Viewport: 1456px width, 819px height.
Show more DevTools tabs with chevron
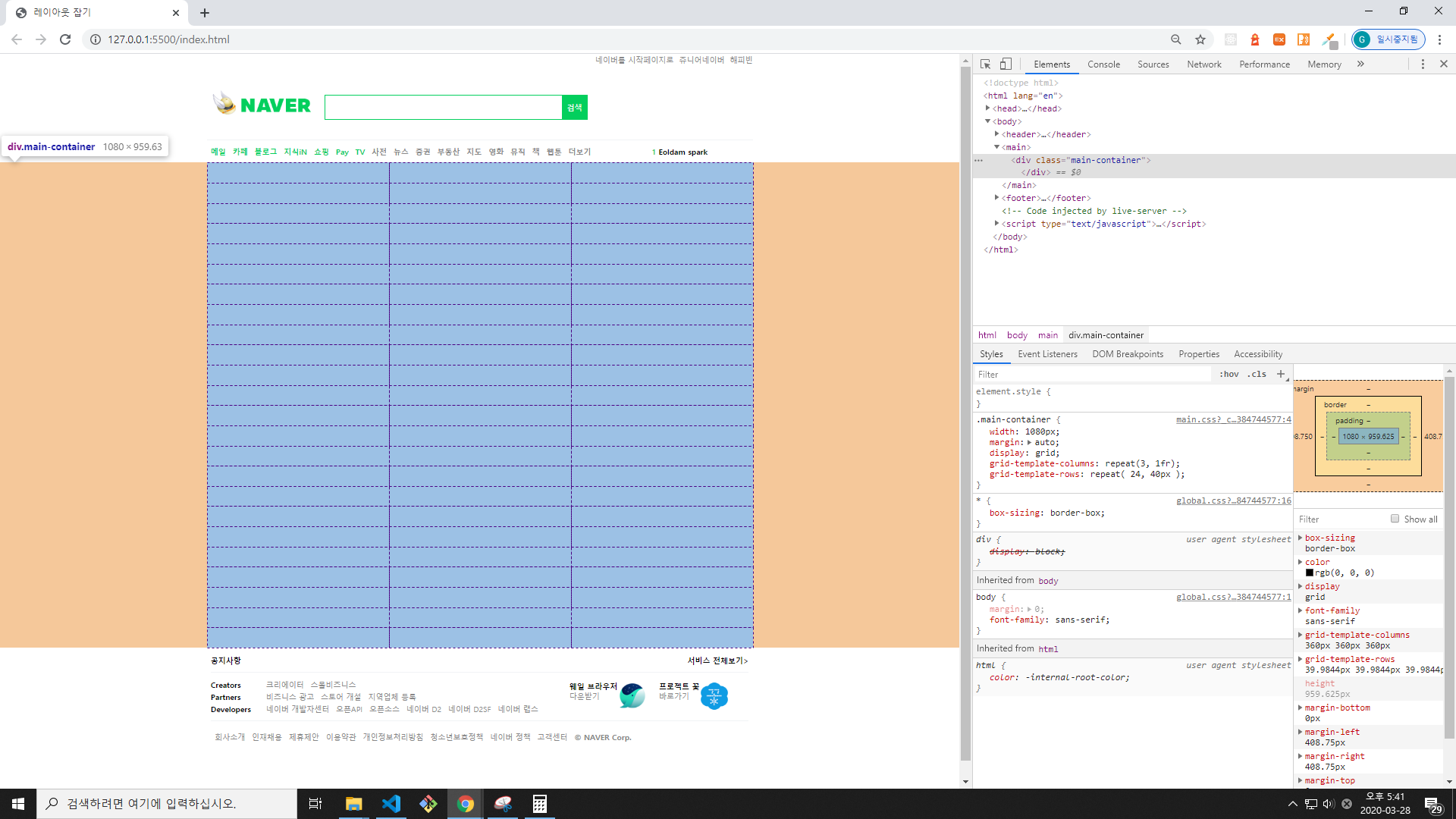(1360, 64)
